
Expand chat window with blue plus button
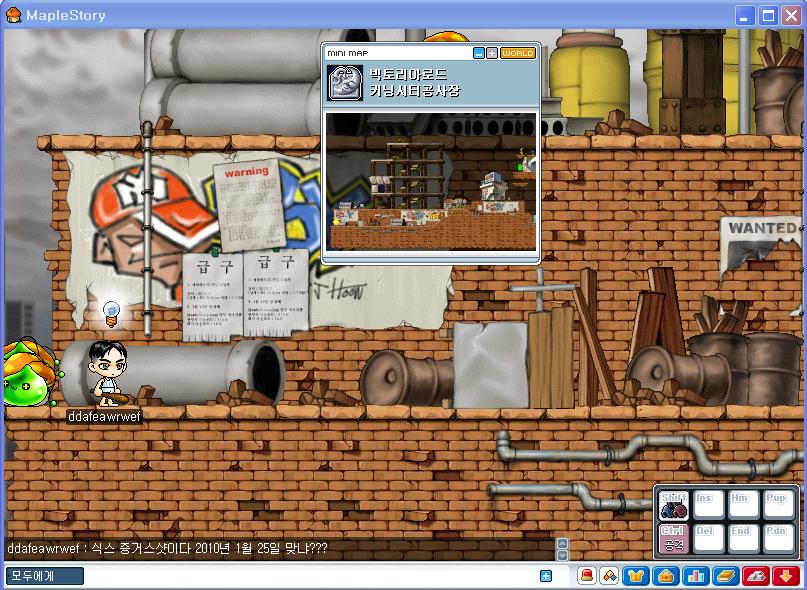[546, 576]
